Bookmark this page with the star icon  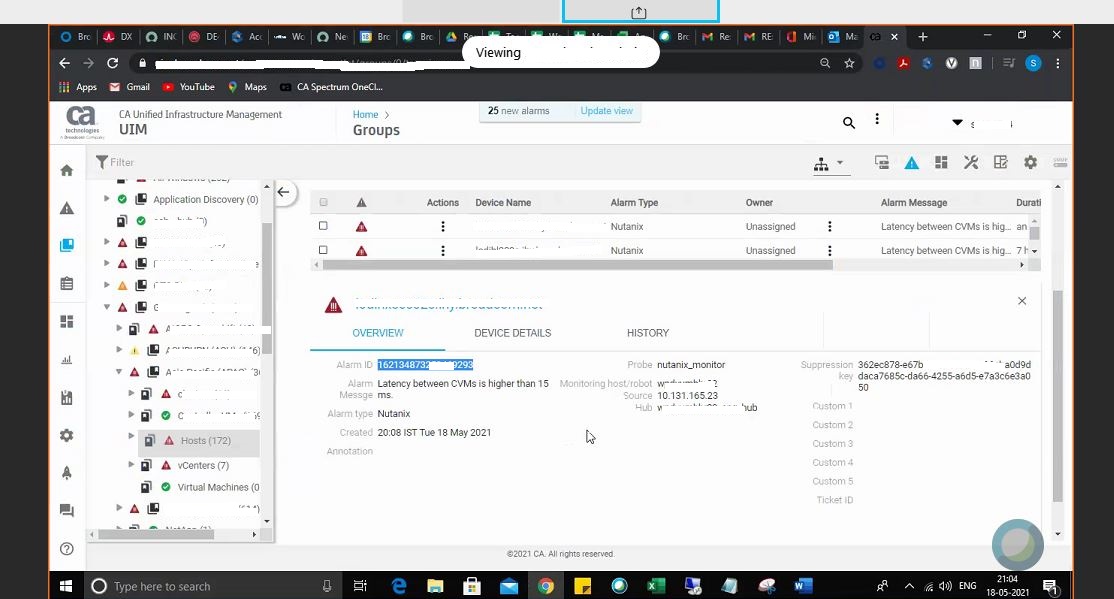(x=849, y=63)
